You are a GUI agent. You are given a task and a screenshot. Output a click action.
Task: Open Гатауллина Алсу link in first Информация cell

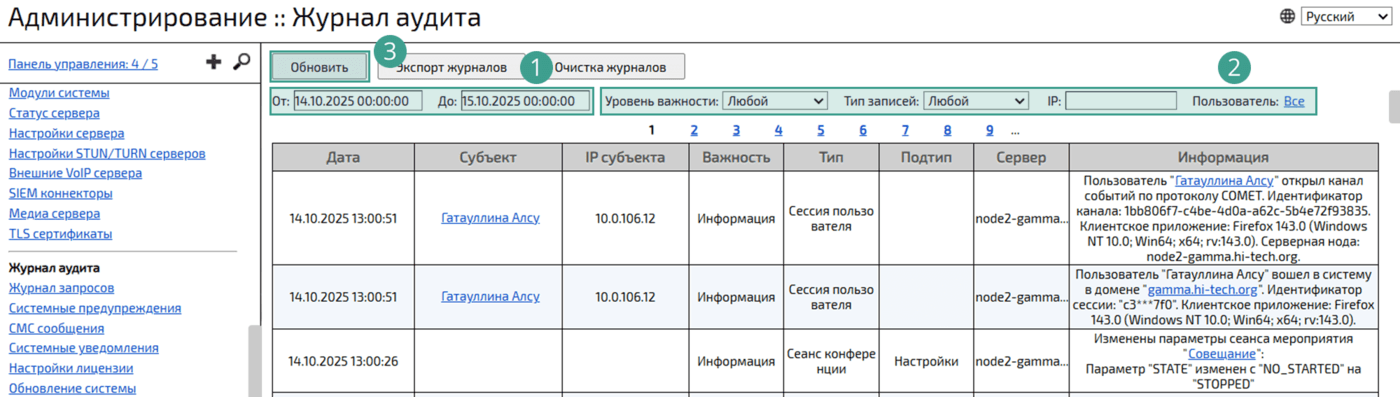click(x=1224, y=181)
